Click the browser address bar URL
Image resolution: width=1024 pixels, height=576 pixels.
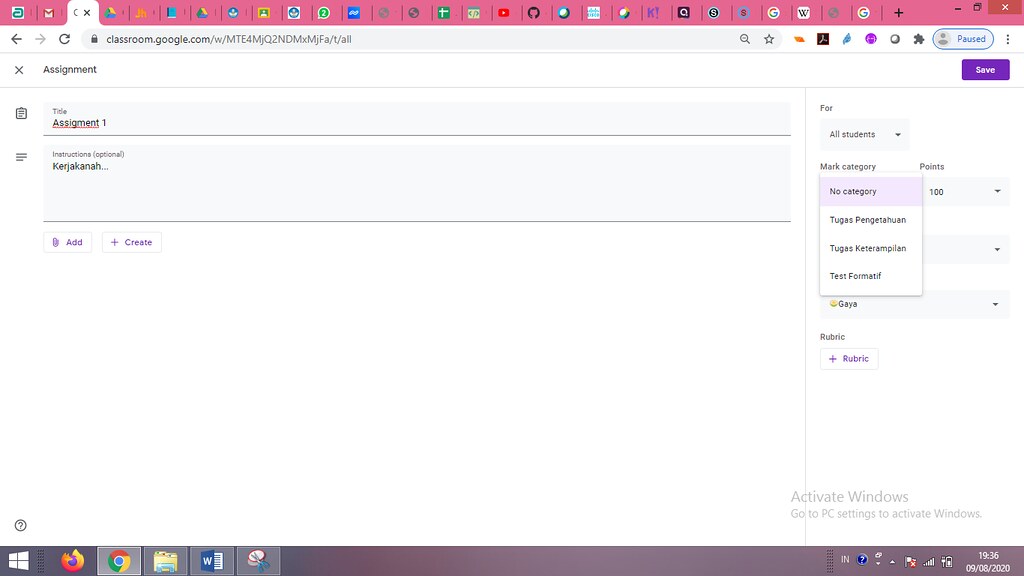click(x=229, y=39)
